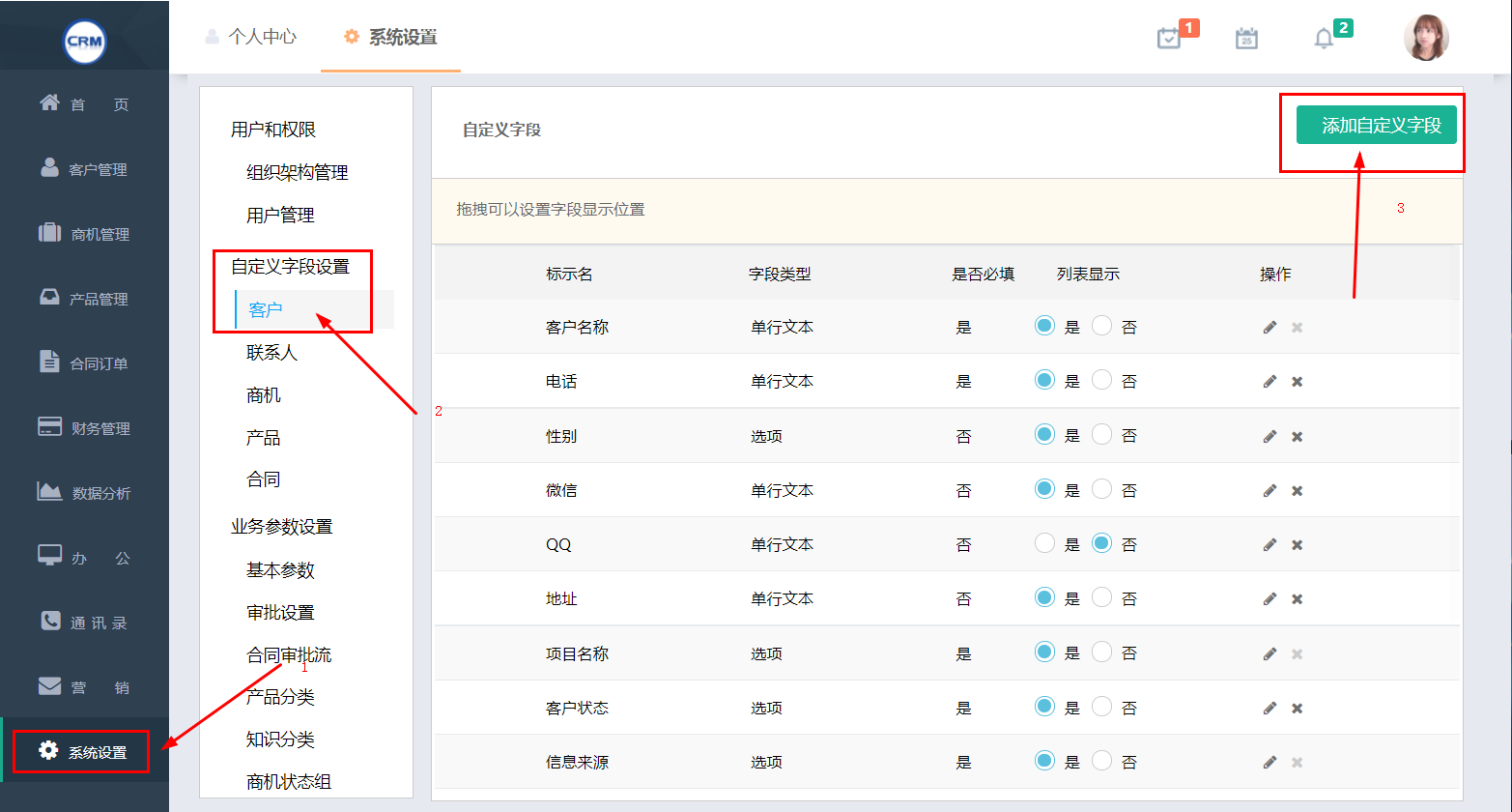Click 添加自定义字段 button

pyautogui.click(x=1377, y=126)
